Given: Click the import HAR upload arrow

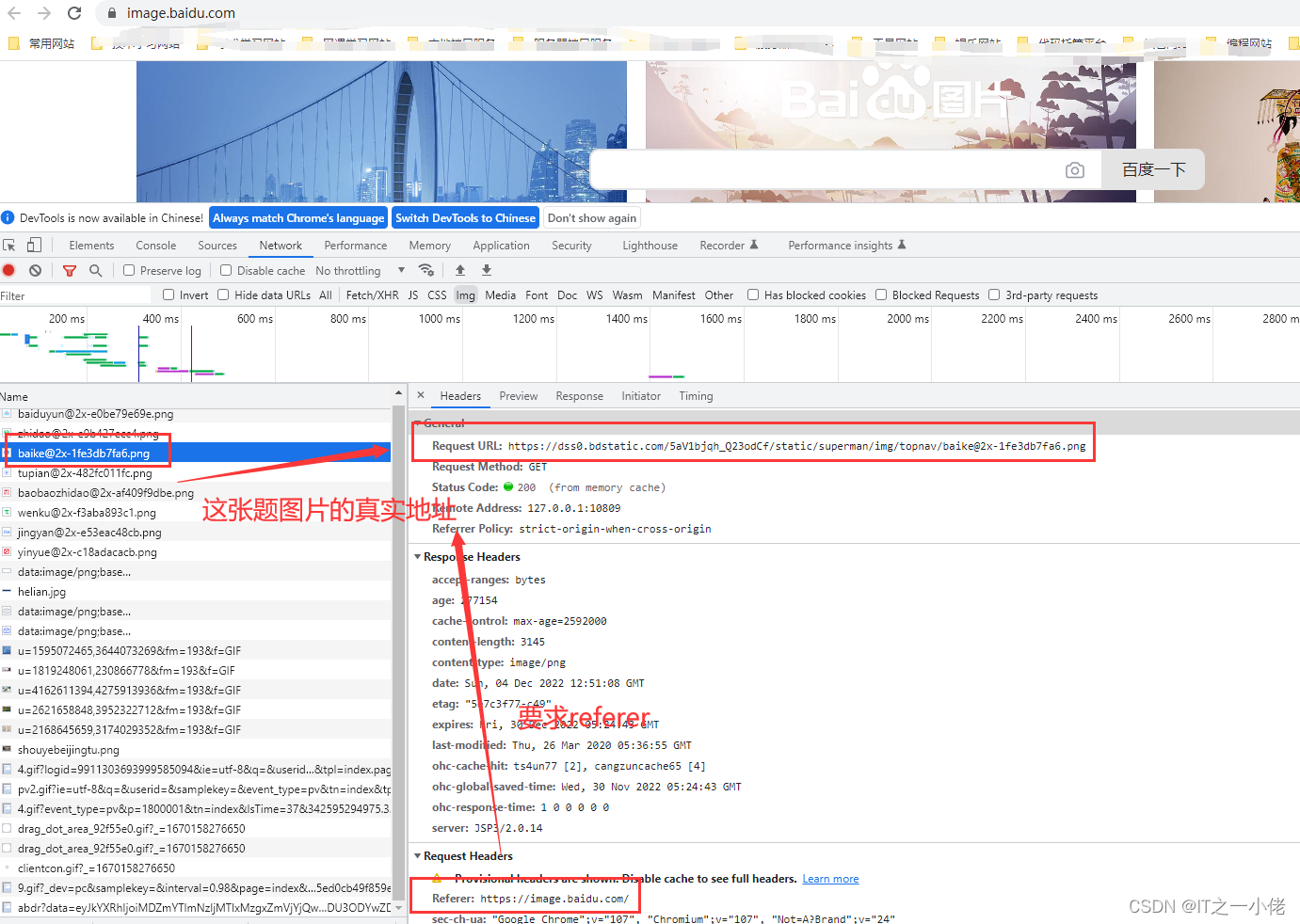Looking at the screenshot, I should 460,270.
